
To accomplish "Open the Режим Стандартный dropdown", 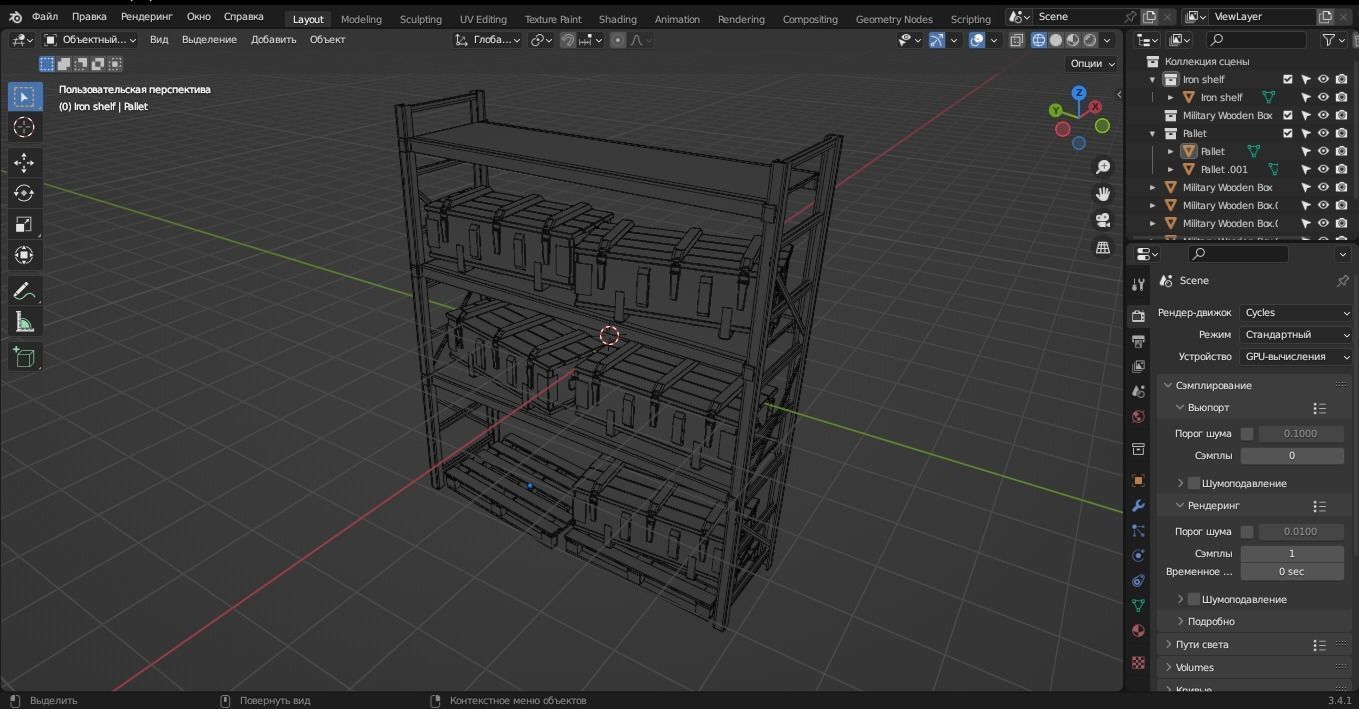I will click(1296, 334).
